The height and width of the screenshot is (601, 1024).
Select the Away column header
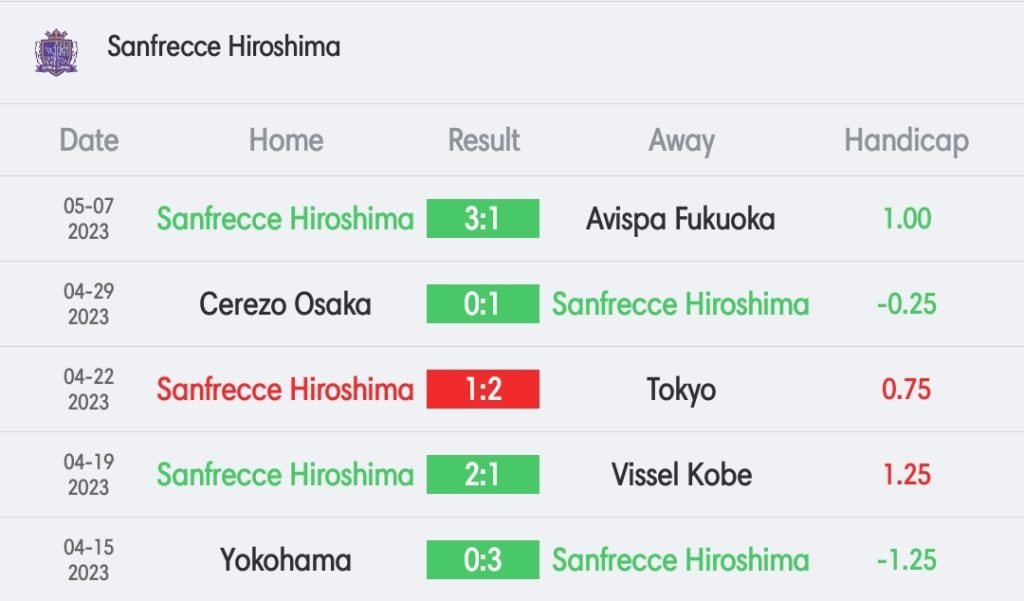click(x=681, y=142)
